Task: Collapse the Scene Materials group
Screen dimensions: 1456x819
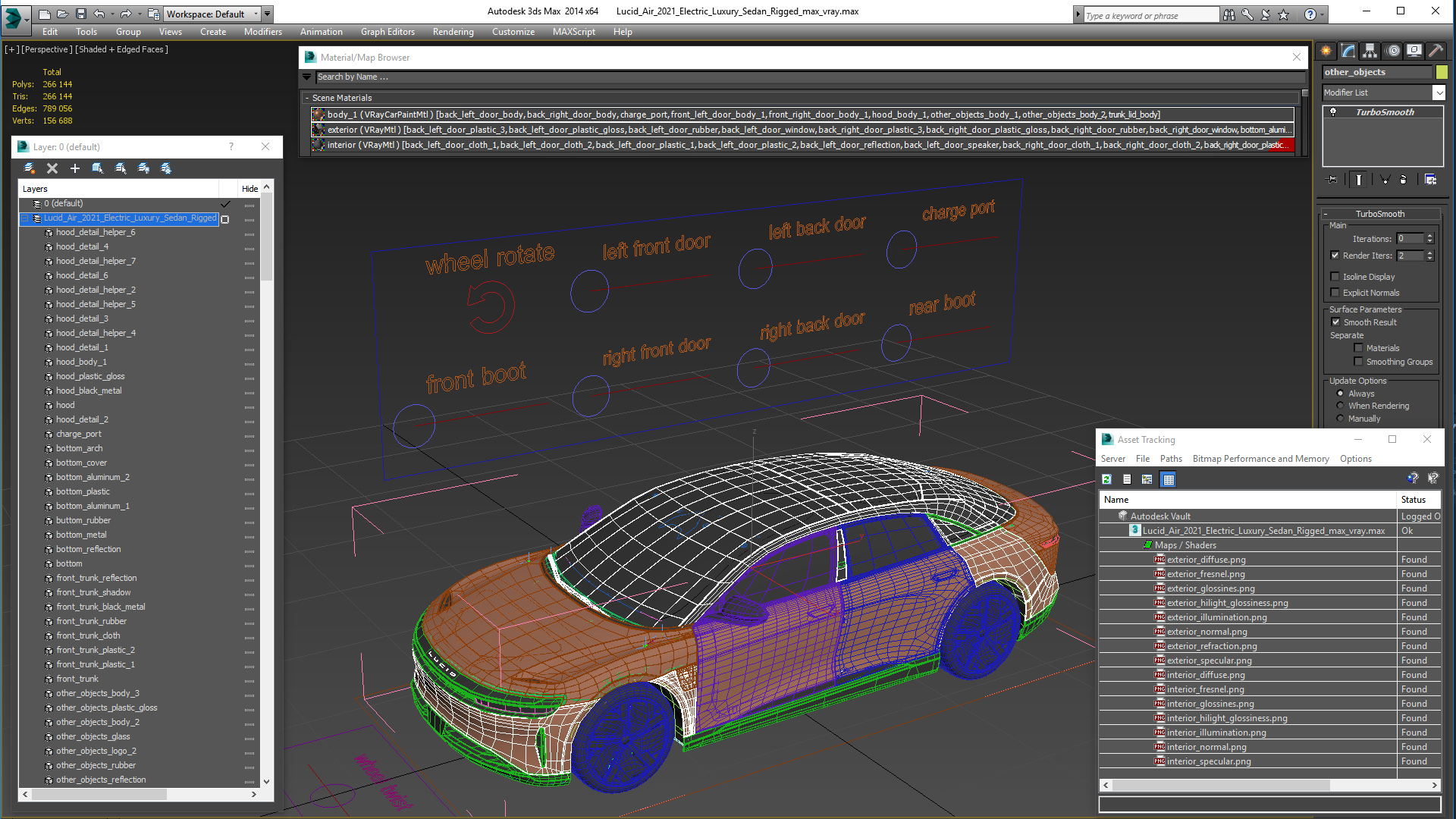Action: (307, 98)
